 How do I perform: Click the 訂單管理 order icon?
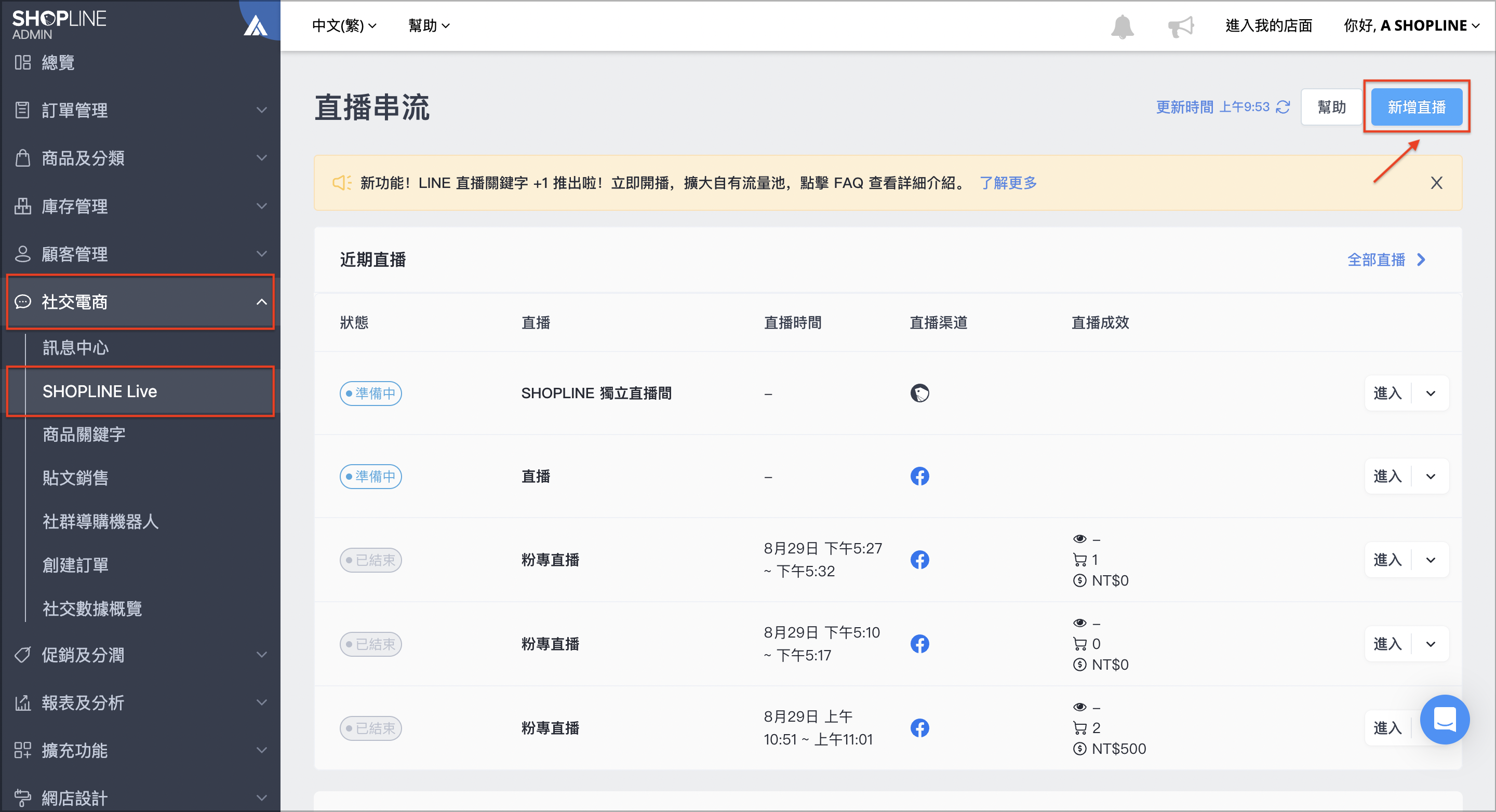pyautogui.click(x=23, y=110)
